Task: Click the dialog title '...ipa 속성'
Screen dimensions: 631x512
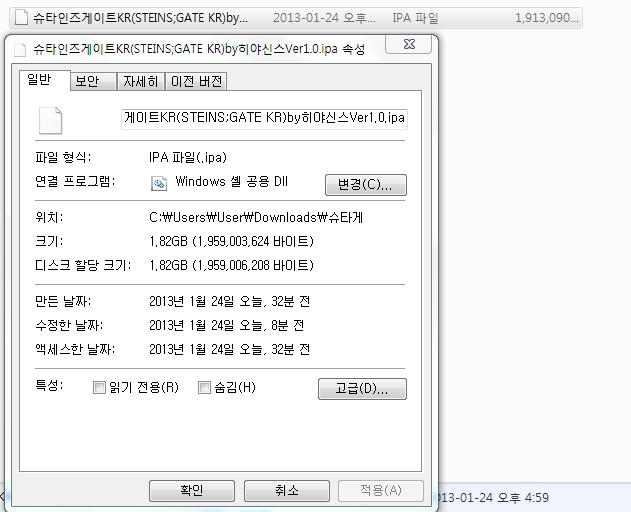Action: (199, 49)
